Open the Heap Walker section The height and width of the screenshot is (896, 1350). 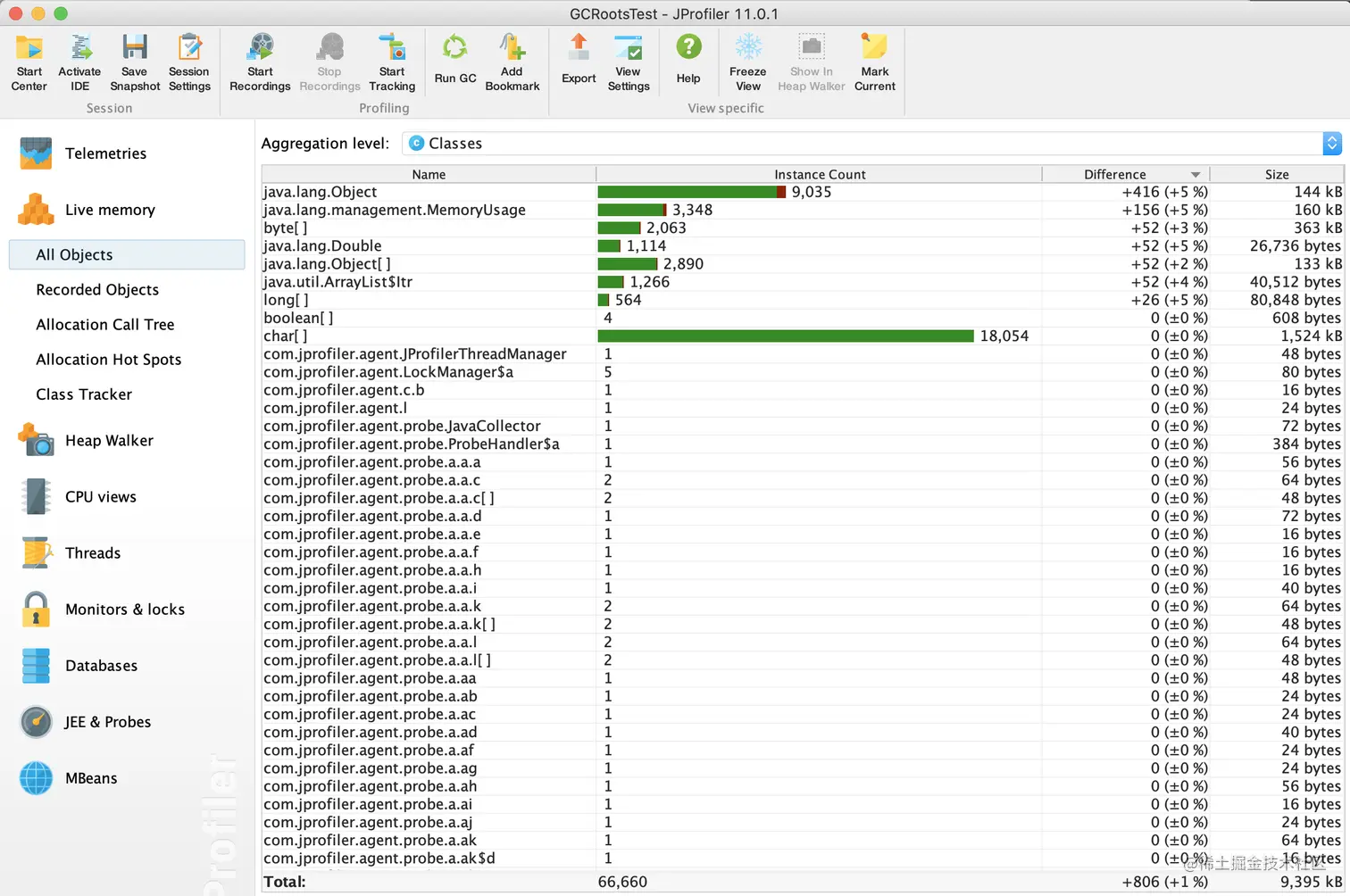click(86, 441)
